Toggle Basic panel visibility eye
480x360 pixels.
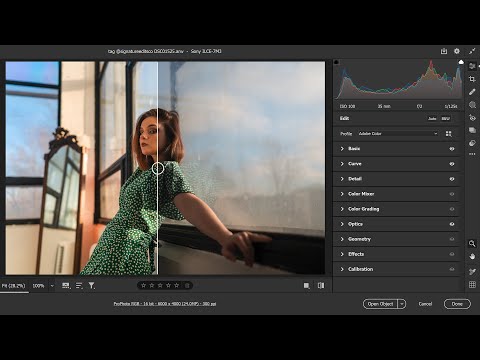(452, 149)
